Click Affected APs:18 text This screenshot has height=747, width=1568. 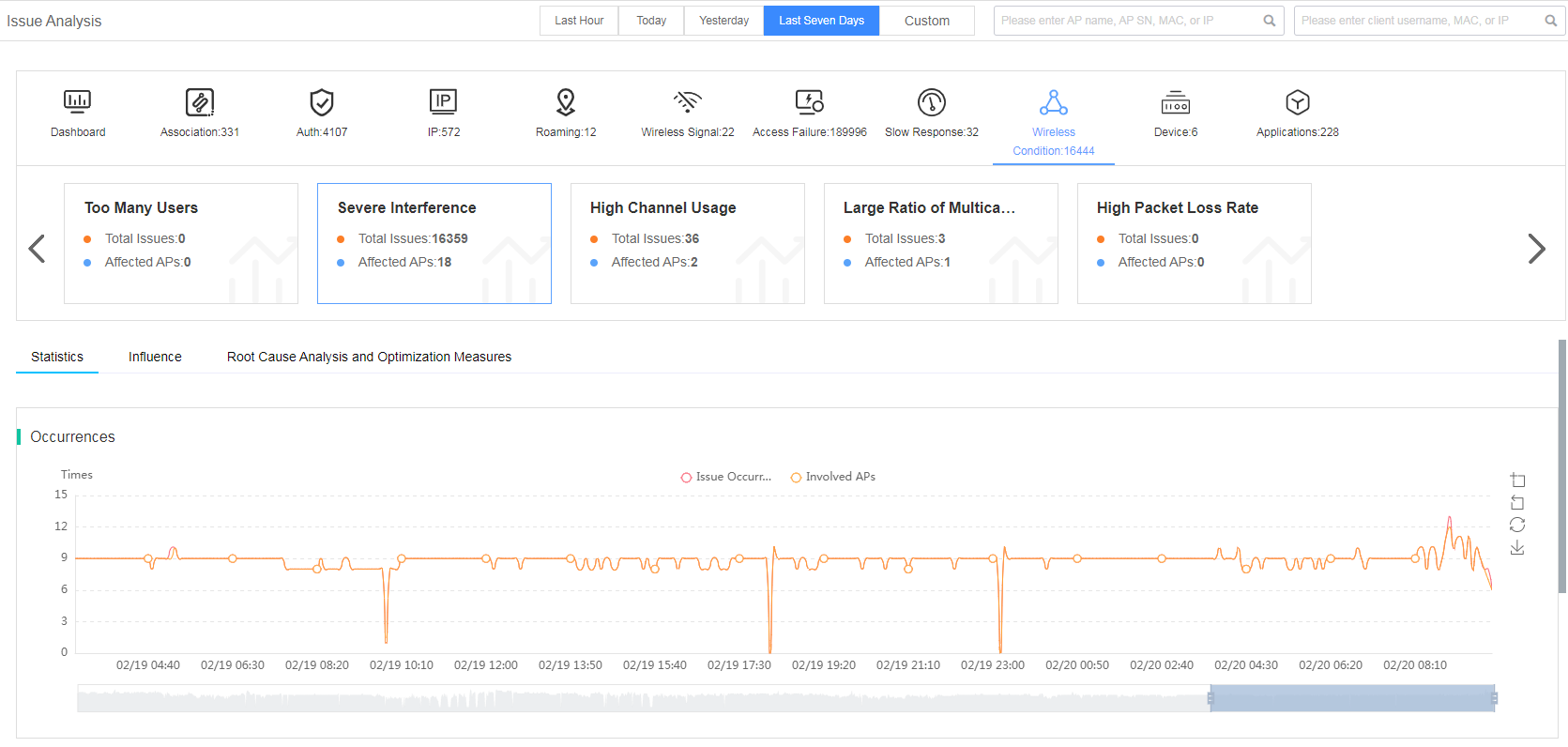click(x=404, y=262)
